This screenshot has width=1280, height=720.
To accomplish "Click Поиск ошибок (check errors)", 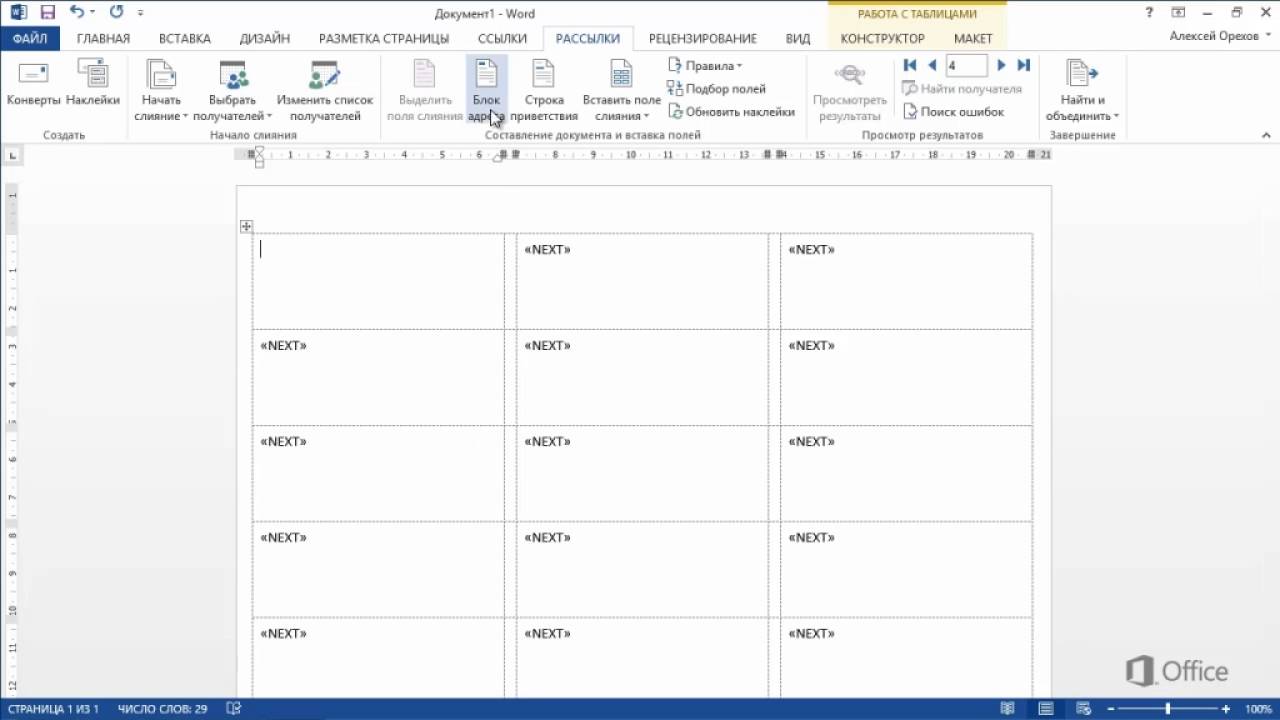I will [x=953, y=112].
